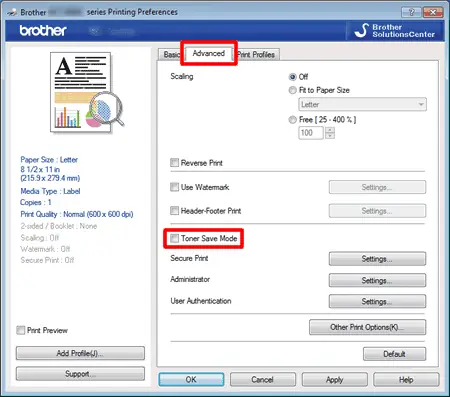Viewport: 450px width, 397px height.
Task: Enable the Reverse Print checkbox
Action: pos(174,163)
